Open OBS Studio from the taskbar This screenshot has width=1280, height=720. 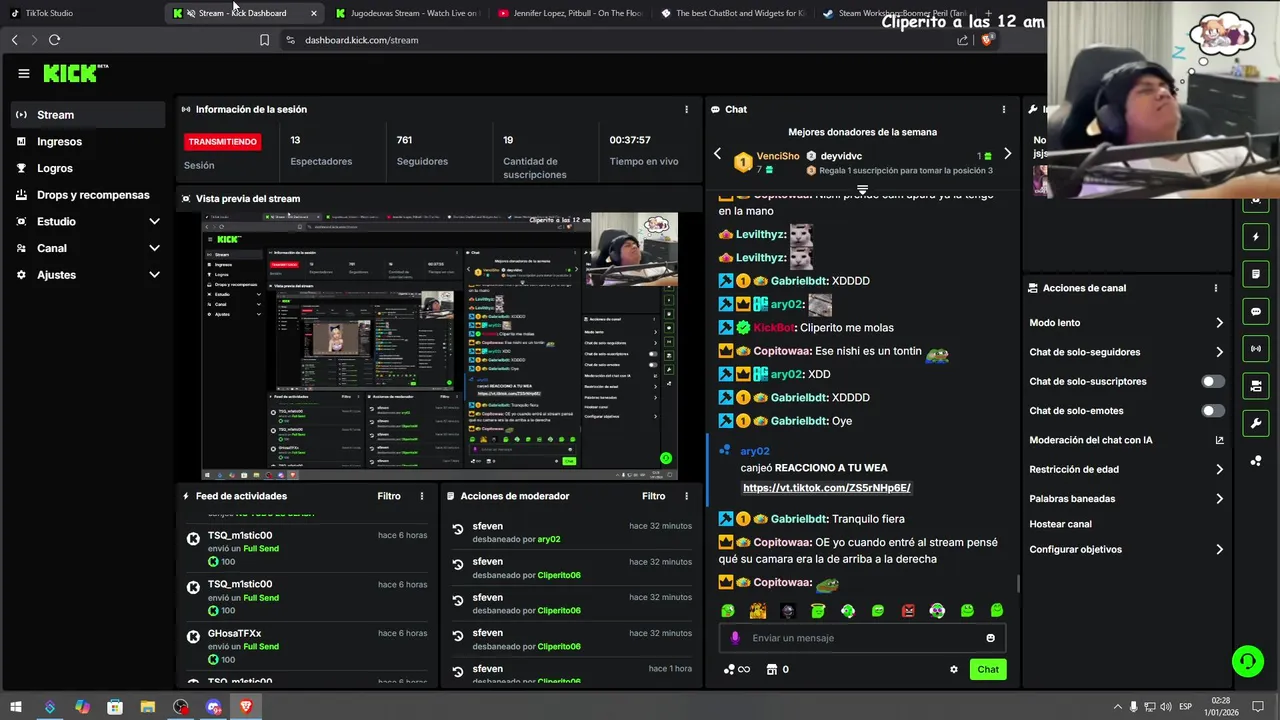click(180, 707)
